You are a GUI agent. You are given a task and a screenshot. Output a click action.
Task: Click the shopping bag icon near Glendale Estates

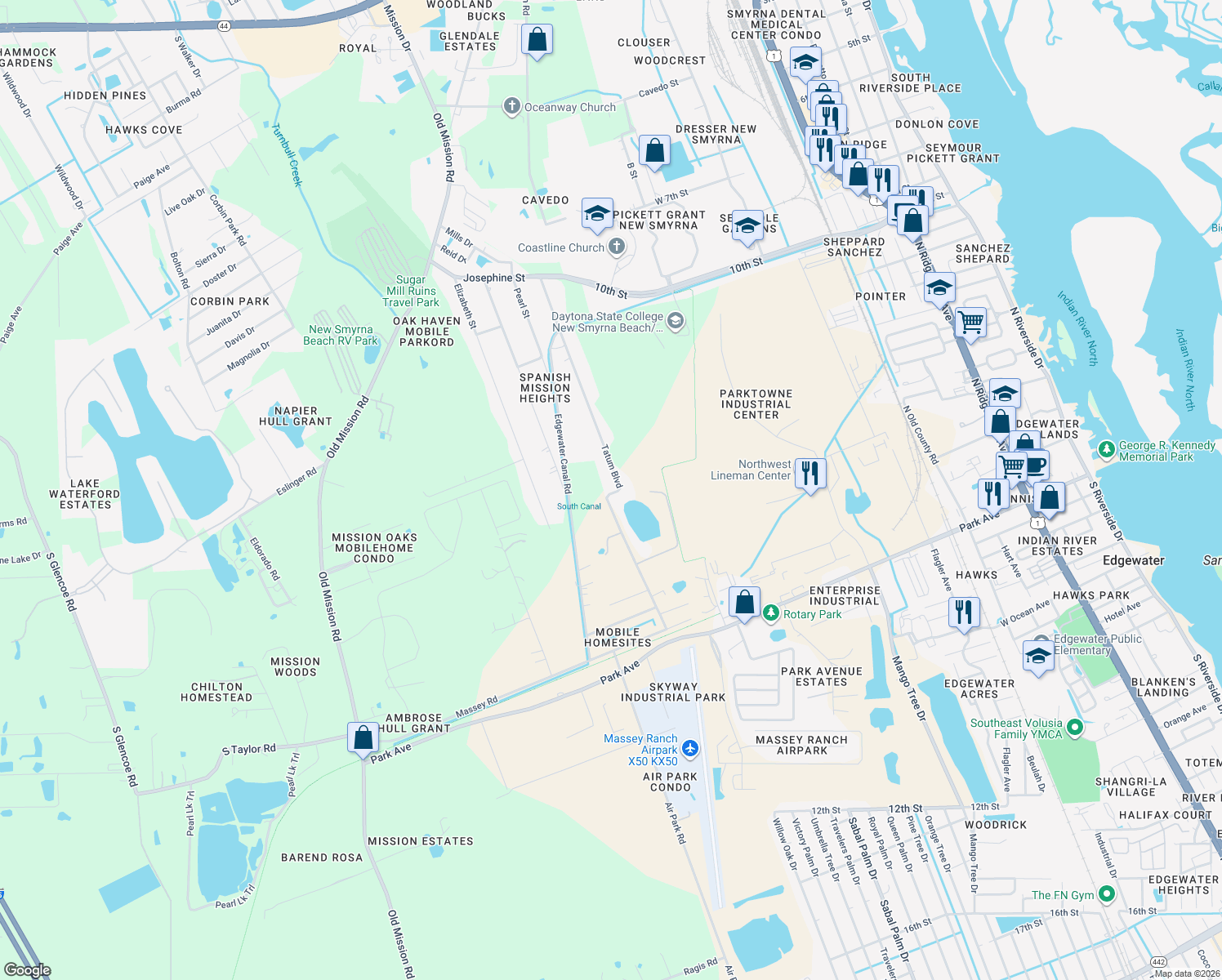click(x=537, y=40)
